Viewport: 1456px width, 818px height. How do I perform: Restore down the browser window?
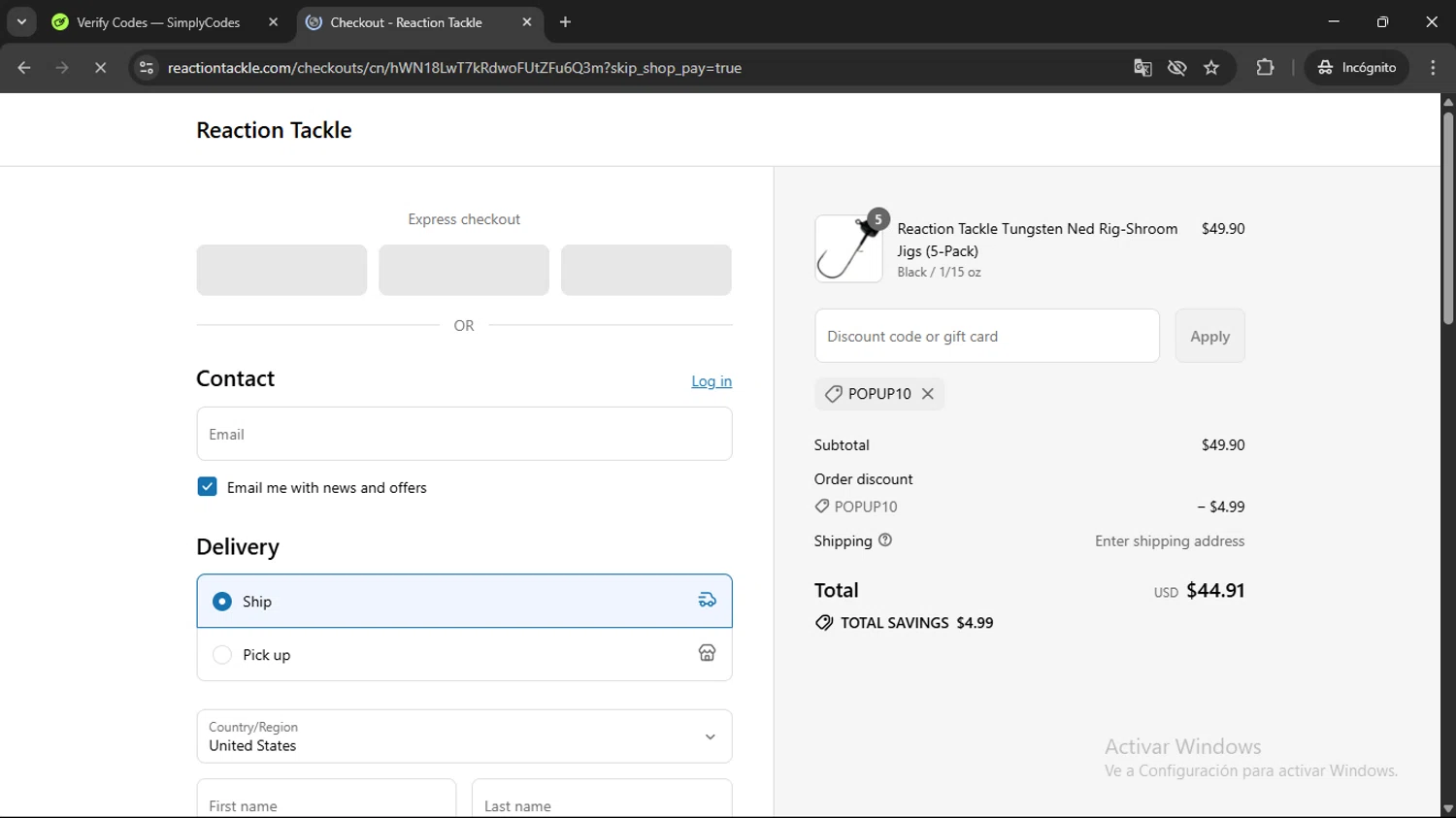click(1382, 21)
